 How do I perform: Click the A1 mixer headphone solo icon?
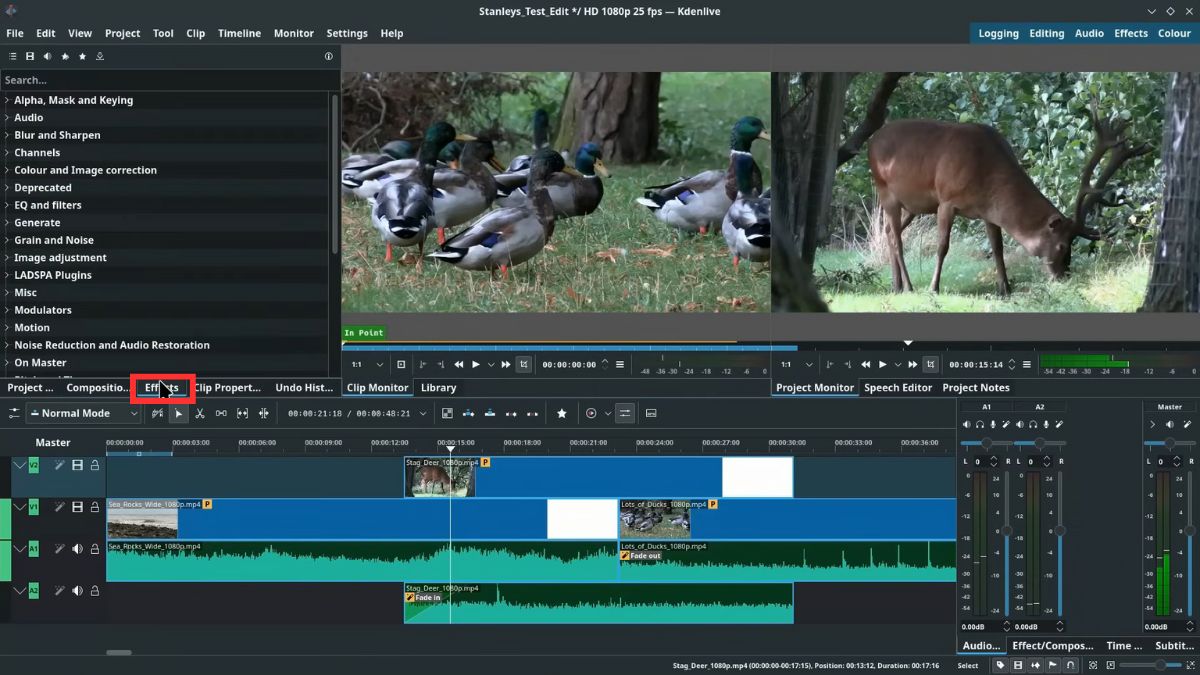(980, 425)
